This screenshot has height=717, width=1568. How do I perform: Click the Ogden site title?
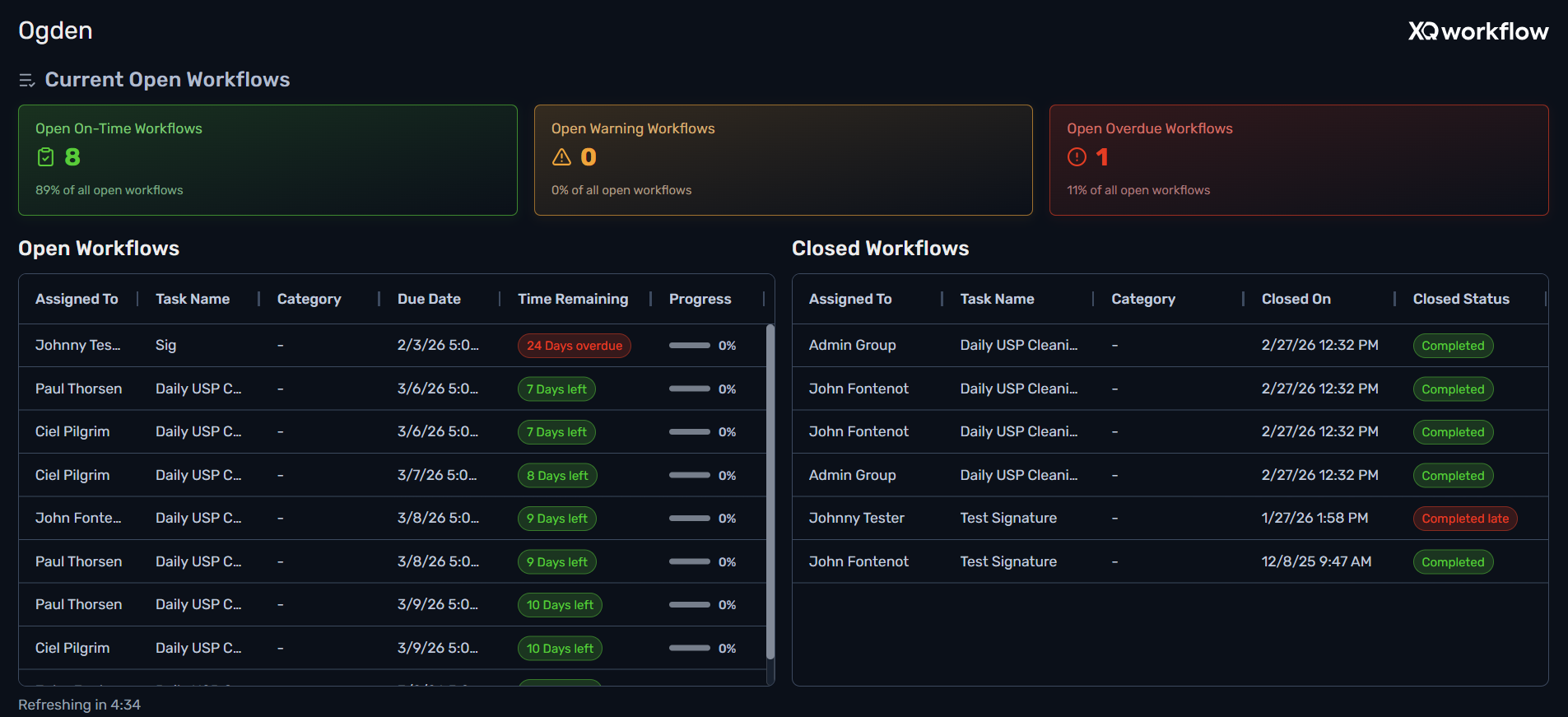pos(55,31)
